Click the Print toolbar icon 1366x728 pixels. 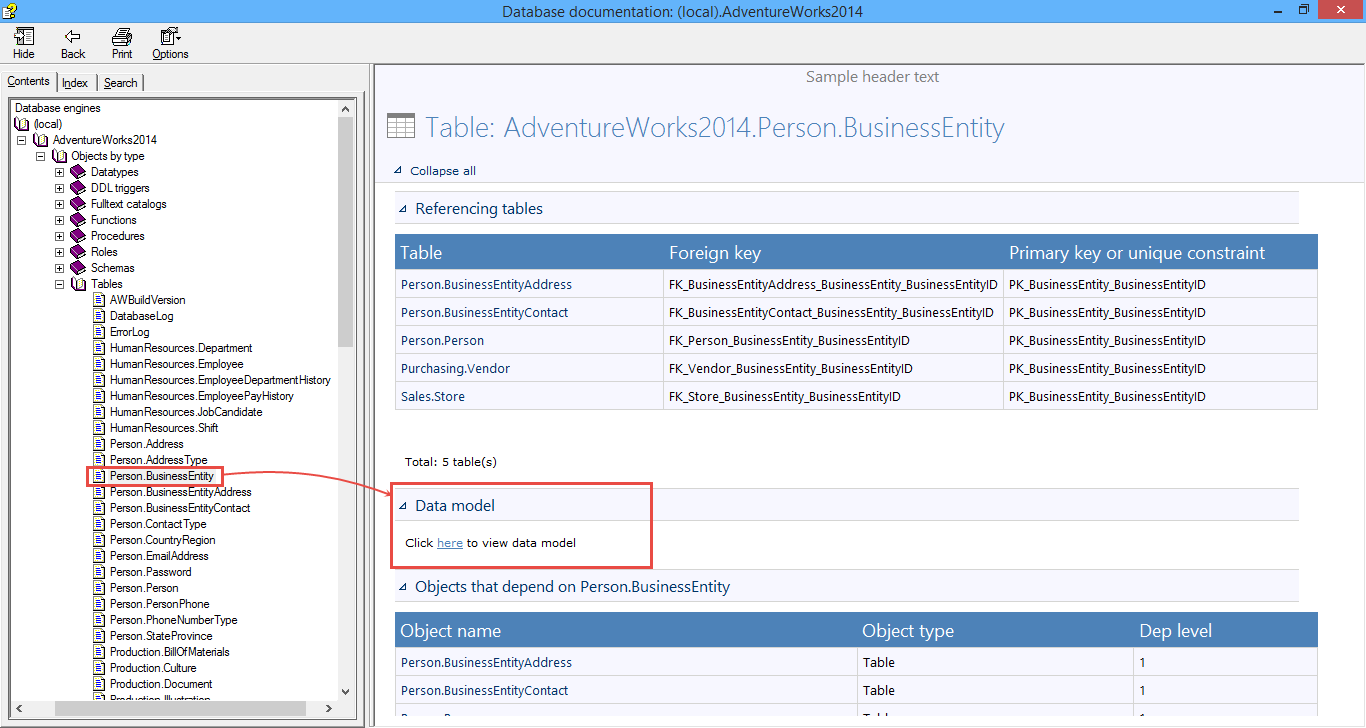(122, 37)
